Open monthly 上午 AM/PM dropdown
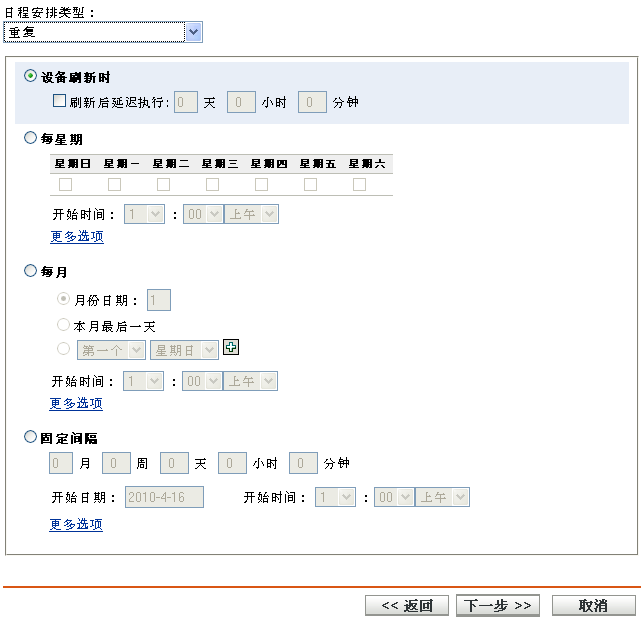642x617 pixels. [251, 381]
